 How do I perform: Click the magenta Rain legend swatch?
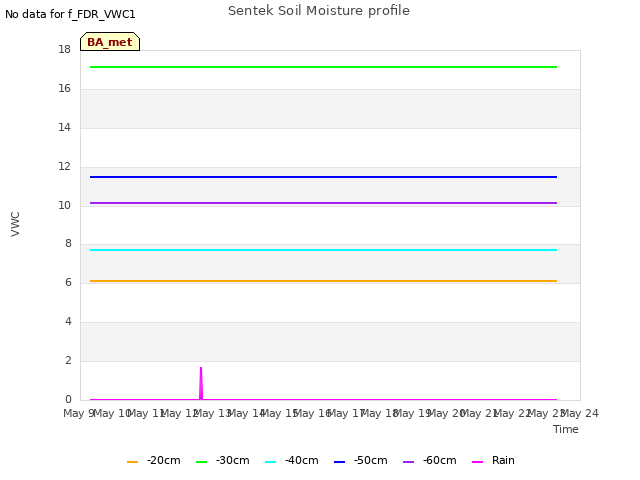point(478,462)
